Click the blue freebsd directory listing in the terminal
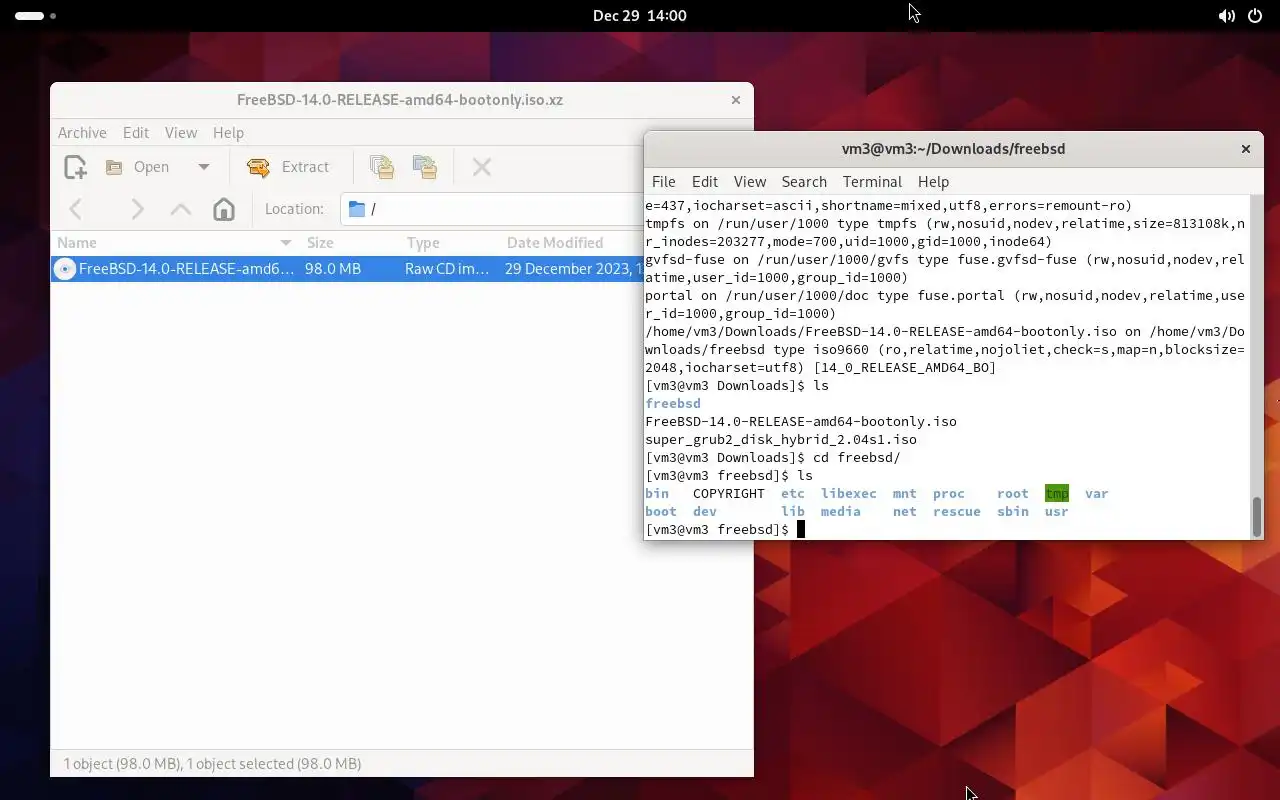This screenshot has height=800, width=1280. coord(673,403)
